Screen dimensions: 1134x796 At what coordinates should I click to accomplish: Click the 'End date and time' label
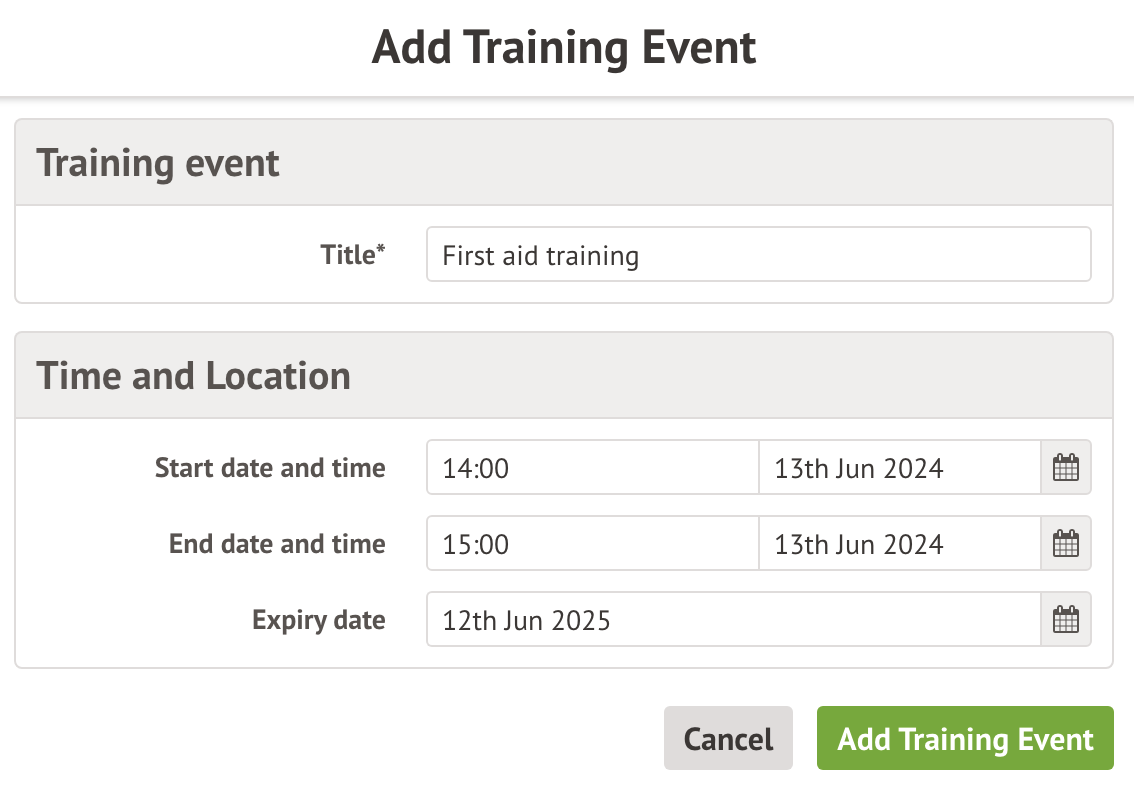pyautogui.click(x=277, y=544)
